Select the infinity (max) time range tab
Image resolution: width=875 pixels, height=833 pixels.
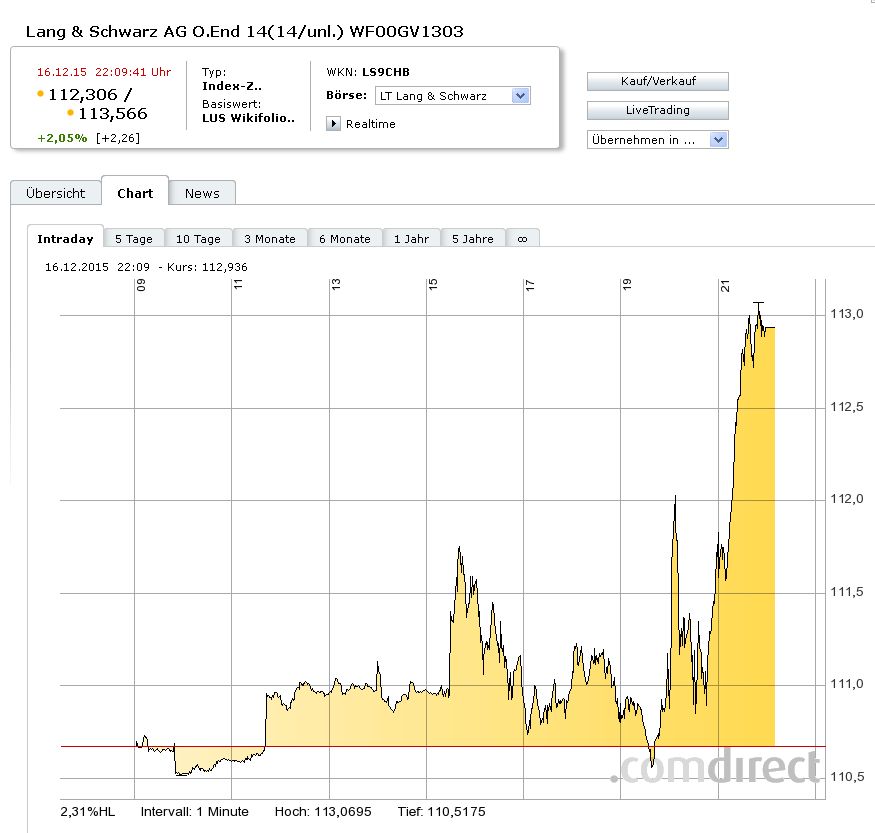click(522, 239)
